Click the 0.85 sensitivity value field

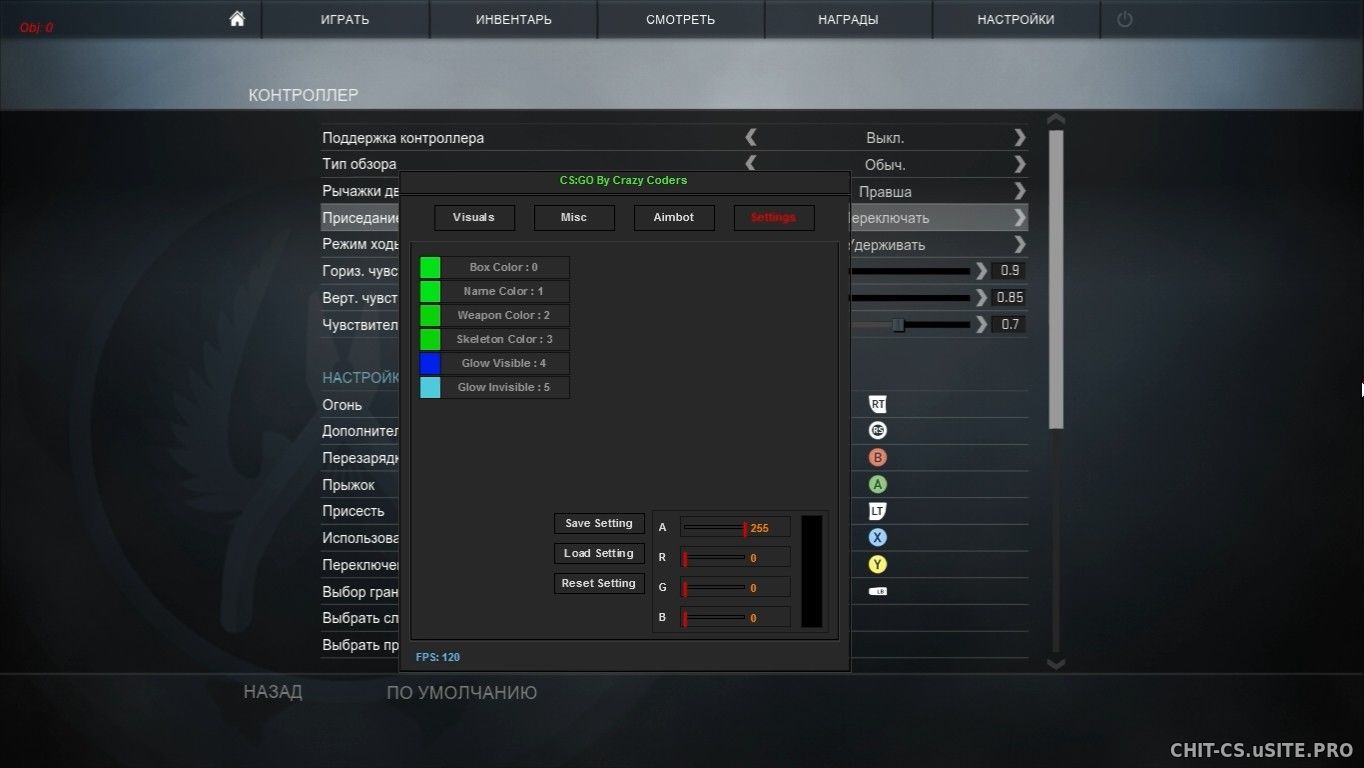1009,297
